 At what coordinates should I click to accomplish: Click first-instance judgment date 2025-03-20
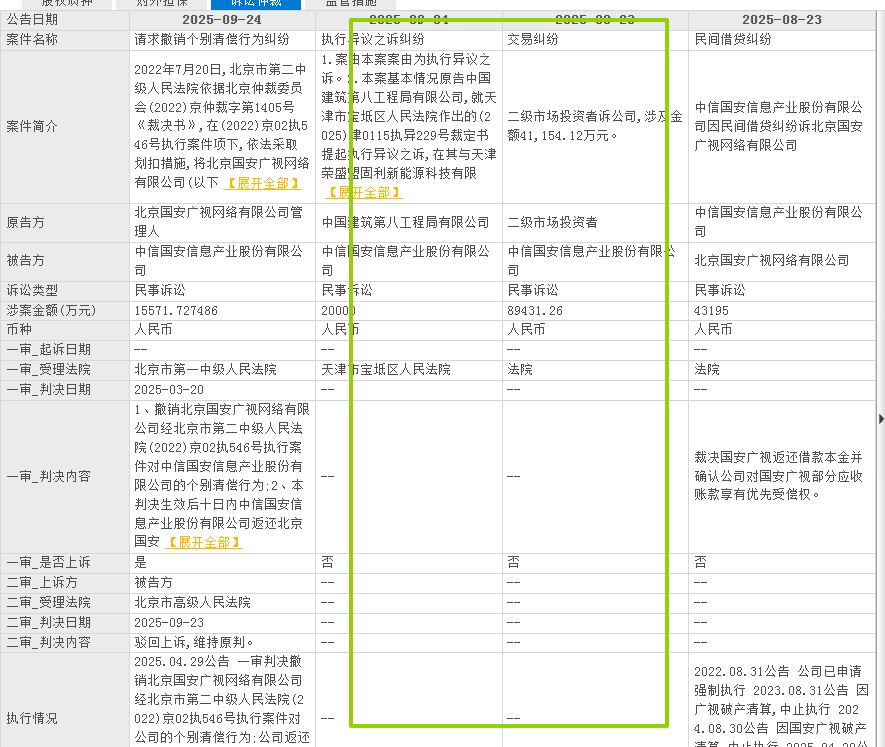coord(169,390)
